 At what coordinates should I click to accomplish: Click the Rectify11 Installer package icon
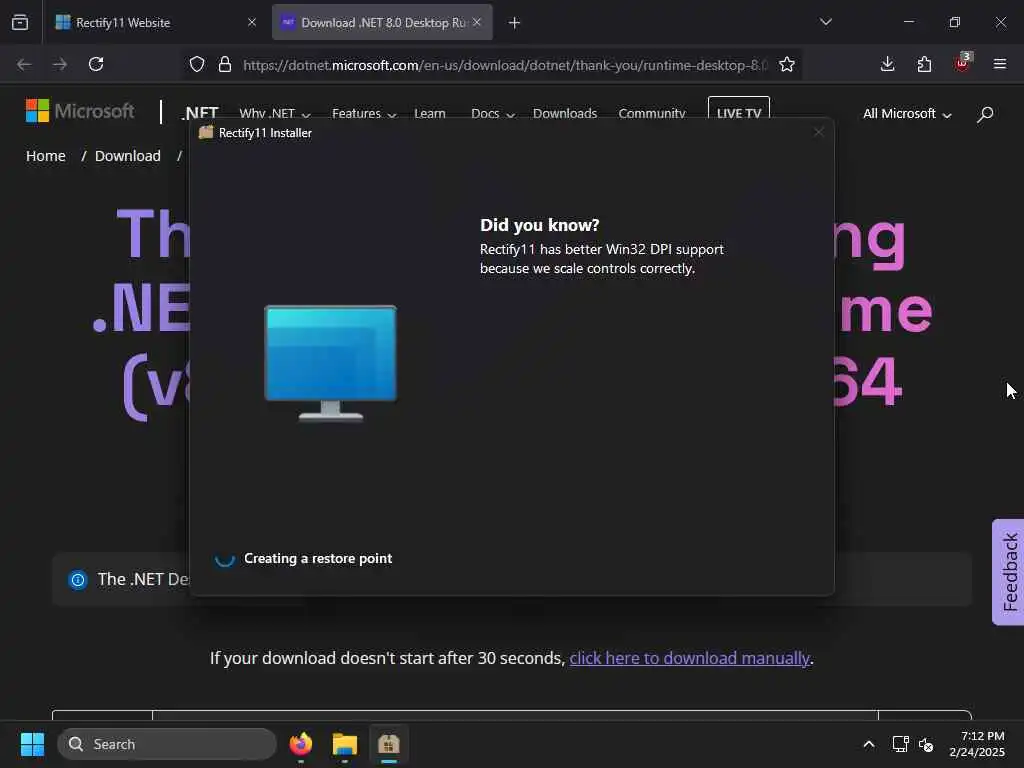(206, 133)
